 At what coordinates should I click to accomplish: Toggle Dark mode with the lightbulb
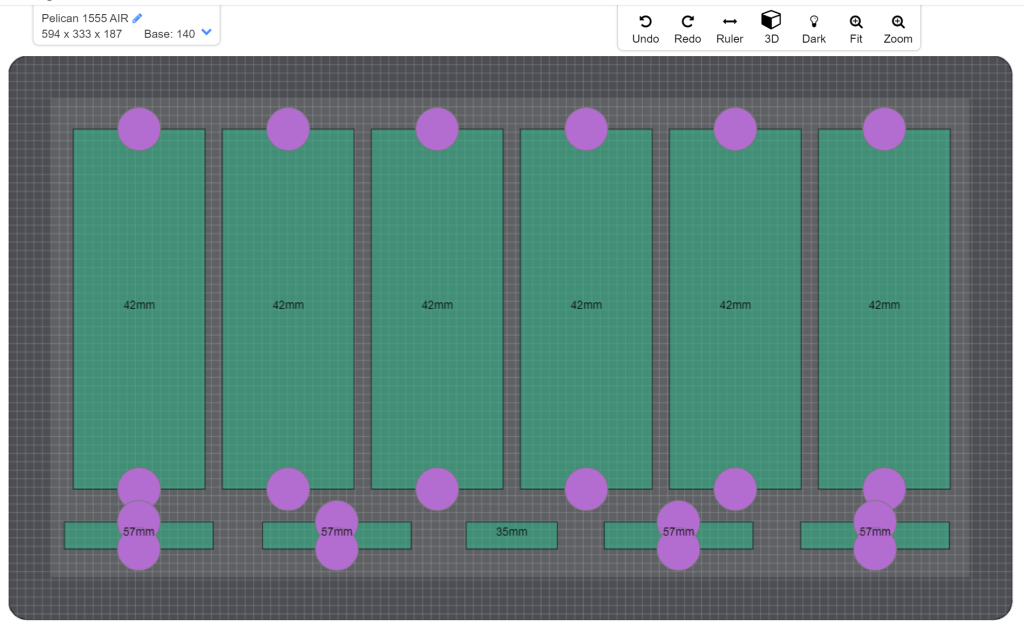(x=813, y=22)
